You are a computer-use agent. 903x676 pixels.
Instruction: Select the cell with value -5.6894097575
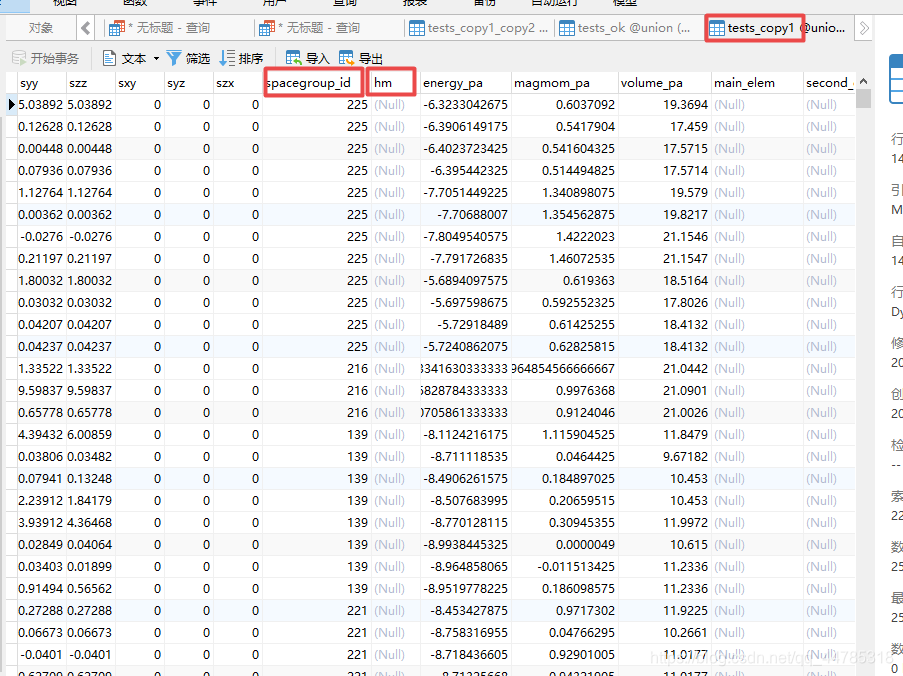(465, 280)
